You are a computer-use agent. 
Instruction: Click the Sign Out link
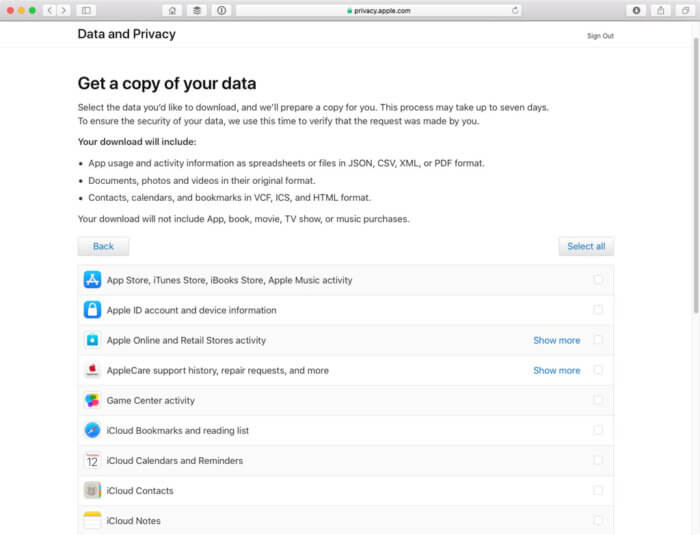tap(600, 36)
